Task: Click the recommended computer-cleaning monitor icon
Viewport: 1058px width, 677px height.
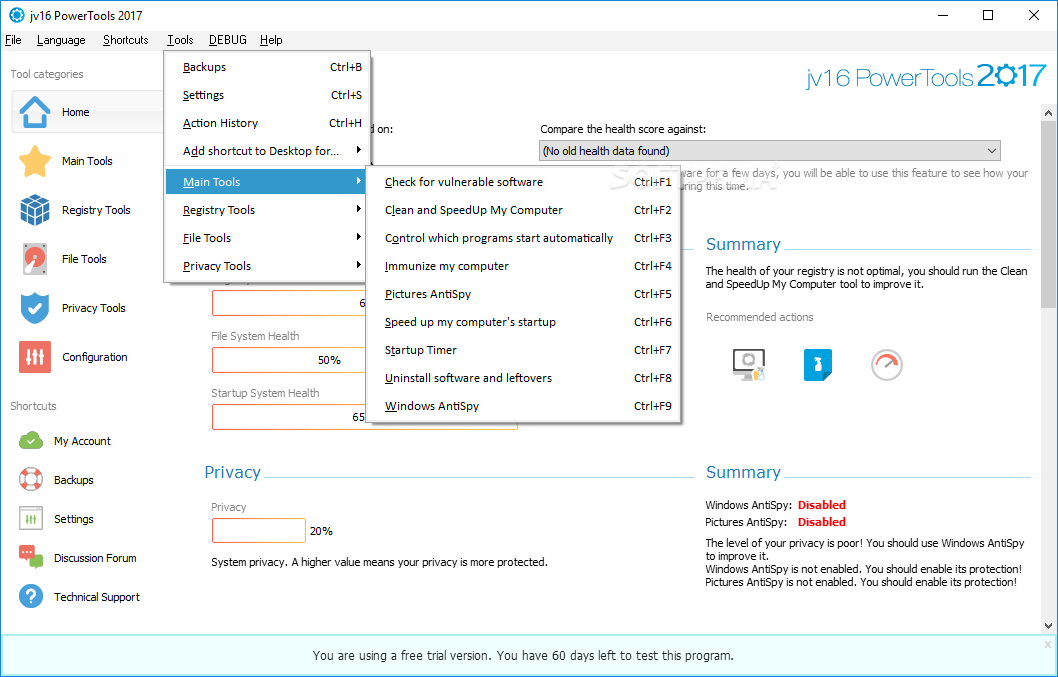Action: pos(749,365)
